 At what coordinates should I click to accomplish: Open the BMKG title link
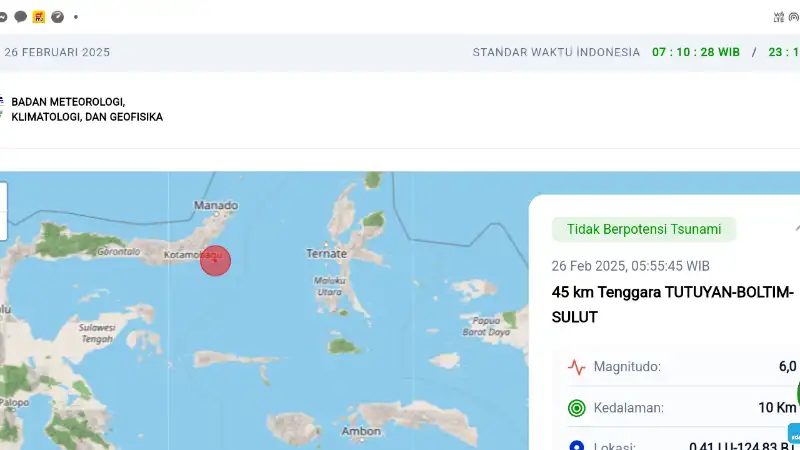[87, 110]
